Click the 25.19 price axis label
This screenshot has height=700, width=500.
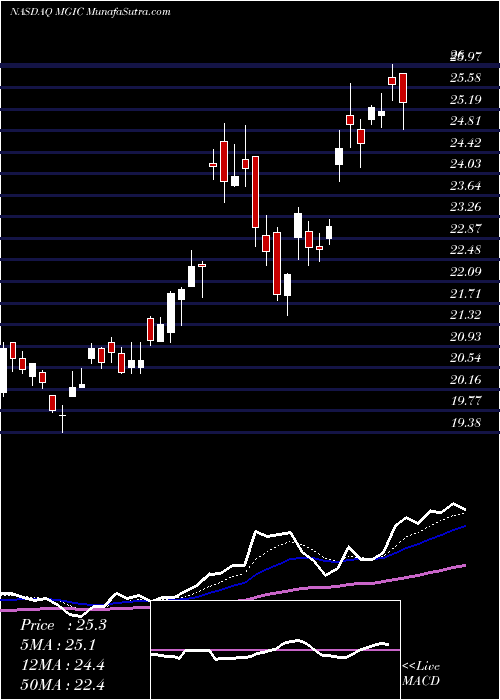466,100
